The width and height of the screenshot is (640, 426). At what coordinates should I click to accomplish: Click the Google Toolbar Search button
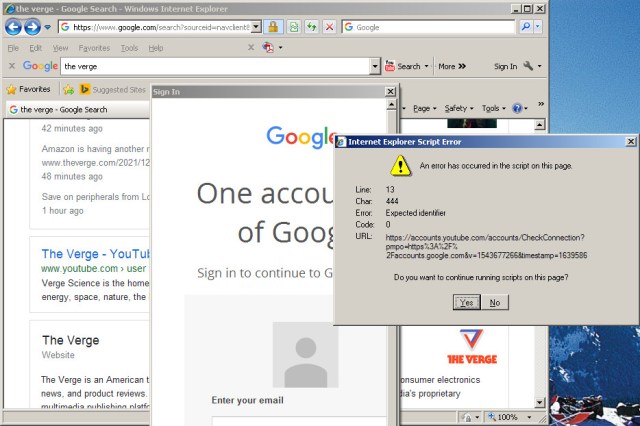[x=402, y=66]
